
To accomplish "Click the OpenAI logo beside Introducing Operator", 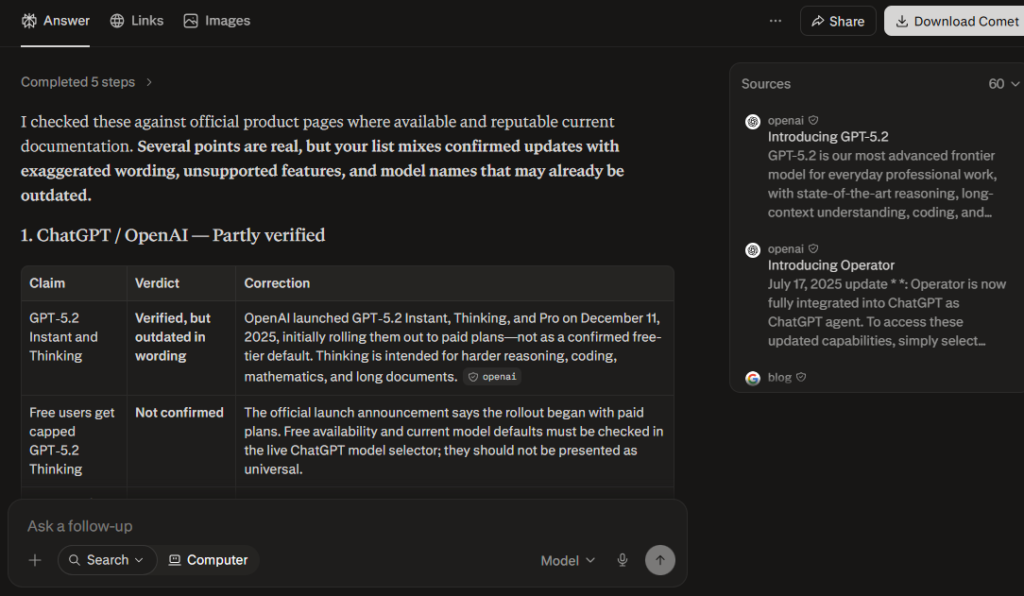I will (x=753, y=250).
